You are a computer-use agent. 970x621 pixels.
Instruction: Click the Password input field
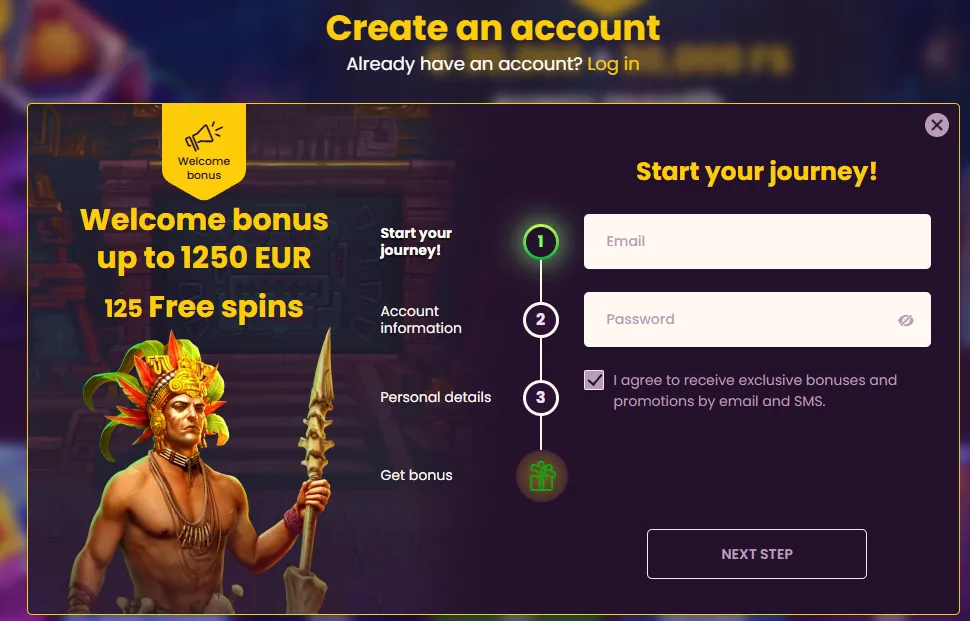757,319
